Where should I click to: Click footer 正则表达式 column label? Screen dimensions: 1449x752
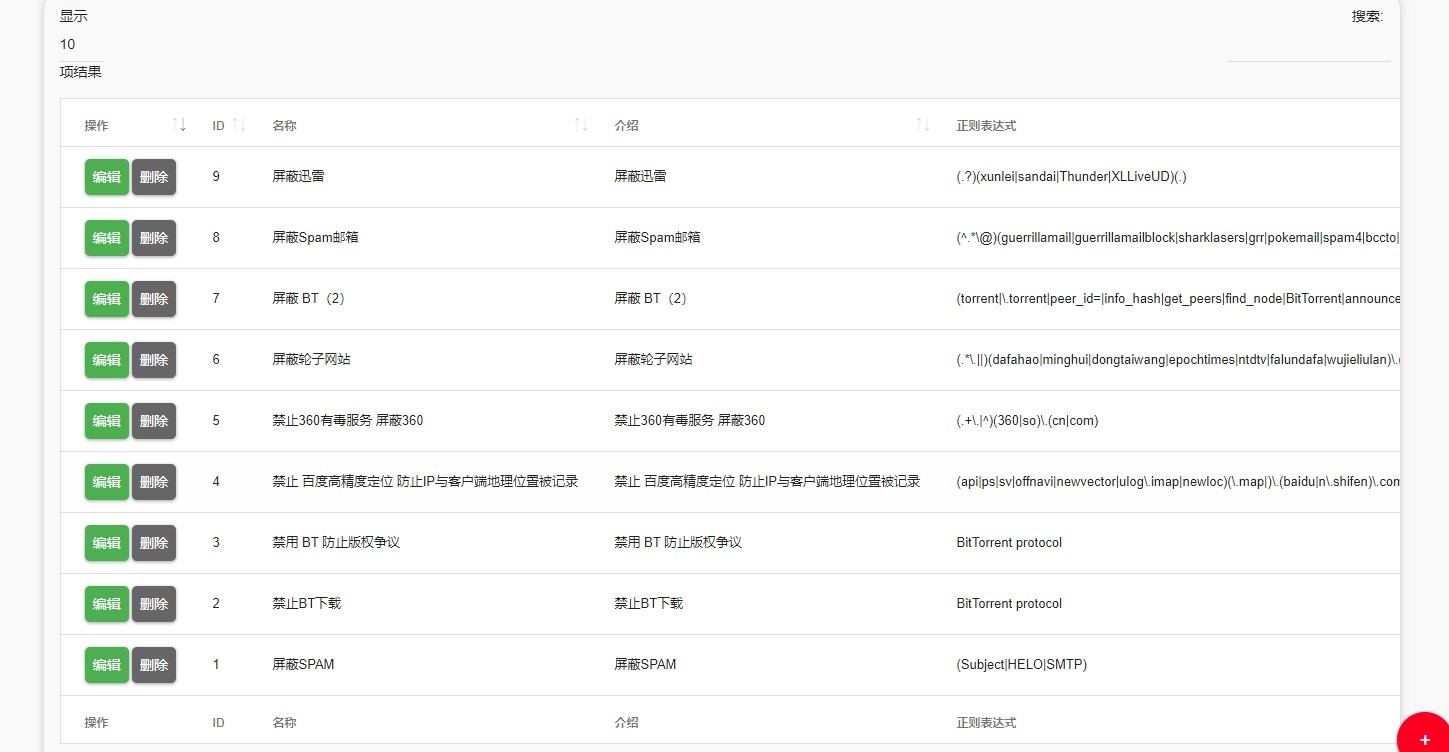click(986, 722)
